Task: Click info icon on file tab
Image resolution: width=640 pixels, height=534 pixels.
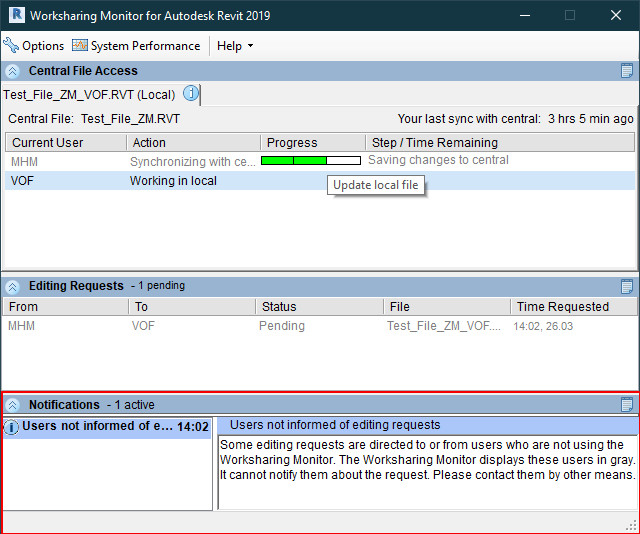Action: tap(191, 94)
